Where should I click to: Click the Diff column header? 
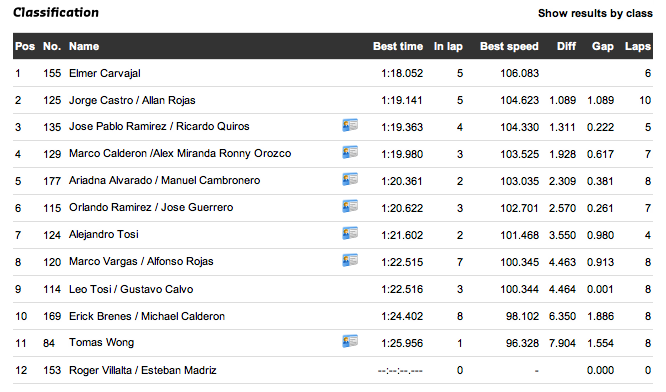566,46
